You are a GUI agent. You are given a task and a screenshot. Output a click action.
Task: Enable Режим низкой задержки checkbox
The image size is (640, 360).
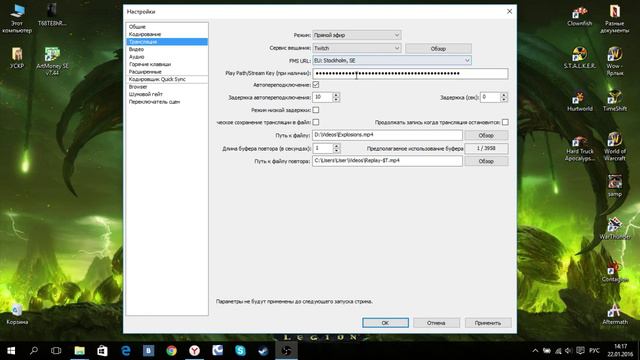pos(316,110)
